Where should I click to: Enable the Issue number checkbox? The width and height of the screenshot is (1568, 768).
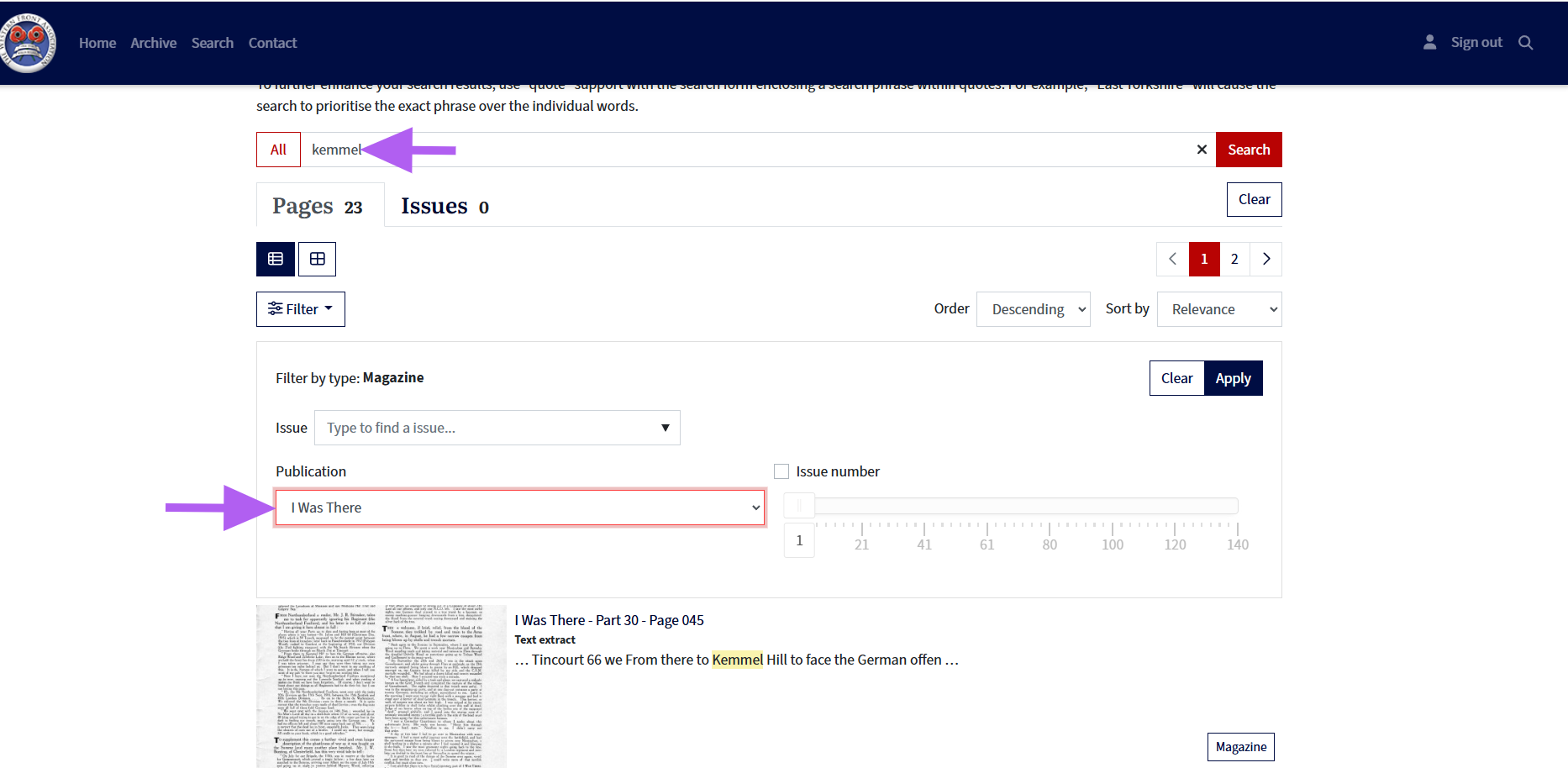coord(781,471)
